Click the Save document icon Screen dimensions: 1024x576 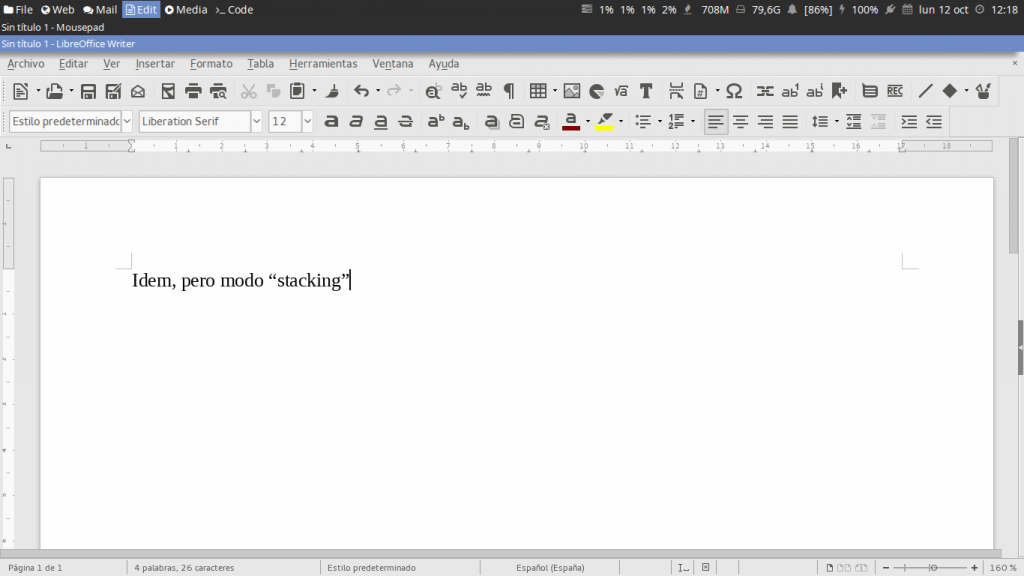(x=88, y=91)
